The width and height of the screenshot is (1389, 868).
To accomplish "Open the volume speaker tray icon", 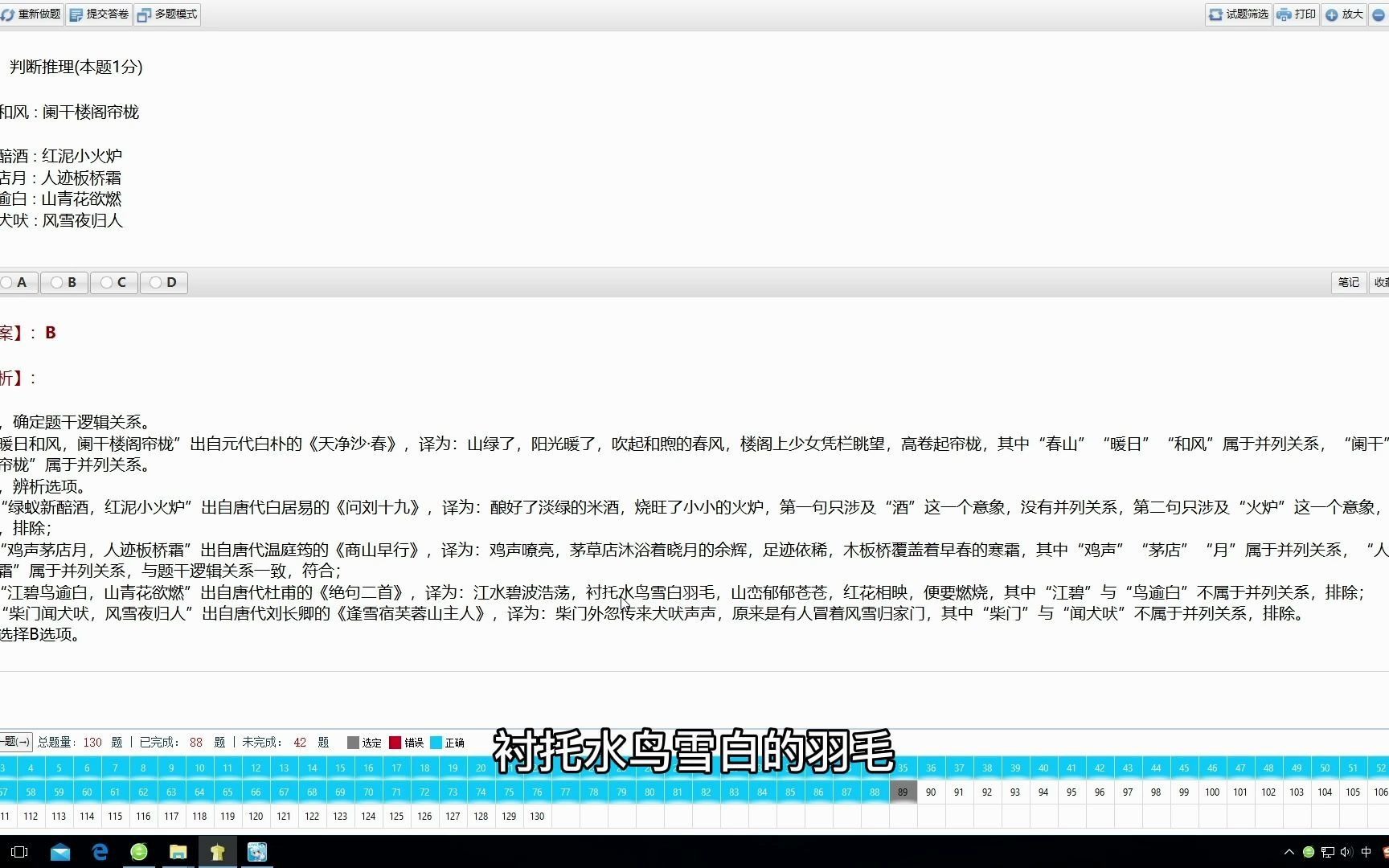I will [1346, 852].
